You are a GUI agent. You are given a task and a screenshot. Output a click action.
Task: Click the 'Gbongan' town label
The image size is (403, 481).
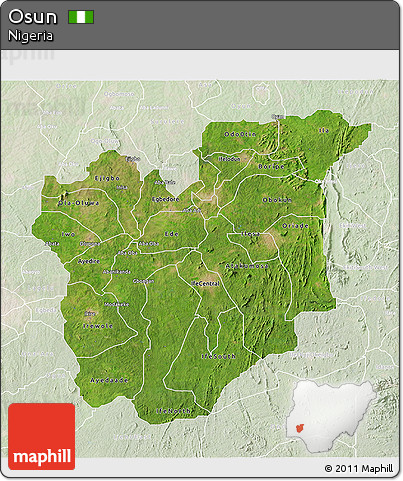click(x=144, y=281)
